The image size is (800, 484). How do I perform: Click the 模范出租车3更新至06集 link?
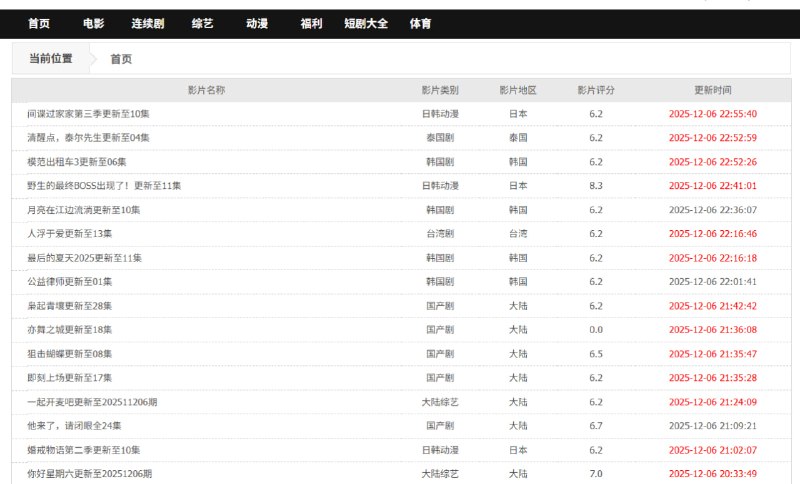(x=76, y=162)
